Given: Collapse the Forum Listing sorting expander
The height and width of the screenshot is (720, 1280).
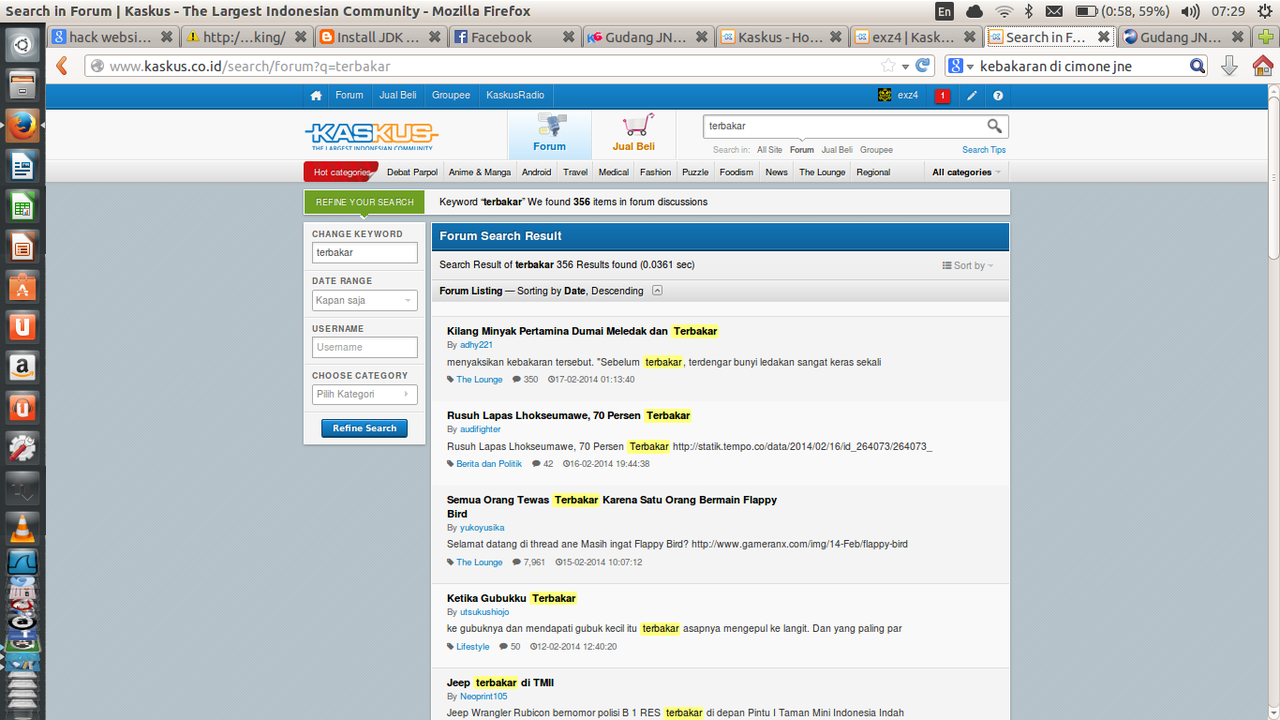Looking at the screenshot, I should [657, 291].
